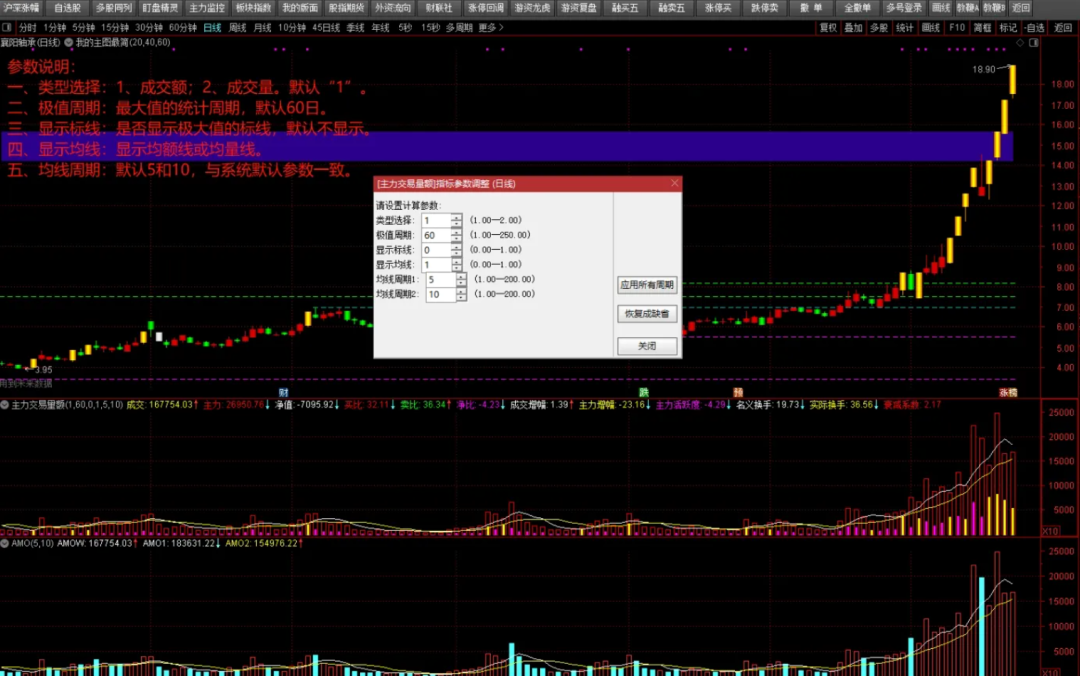Click the 叠加 overlay button
Viewport: 1080px width, 676px height.
pos(853,28)
